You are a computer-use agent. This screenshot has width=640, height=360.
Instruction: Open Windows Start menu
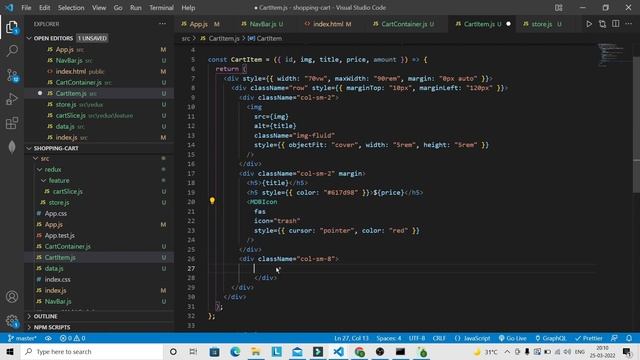(10, 352)
